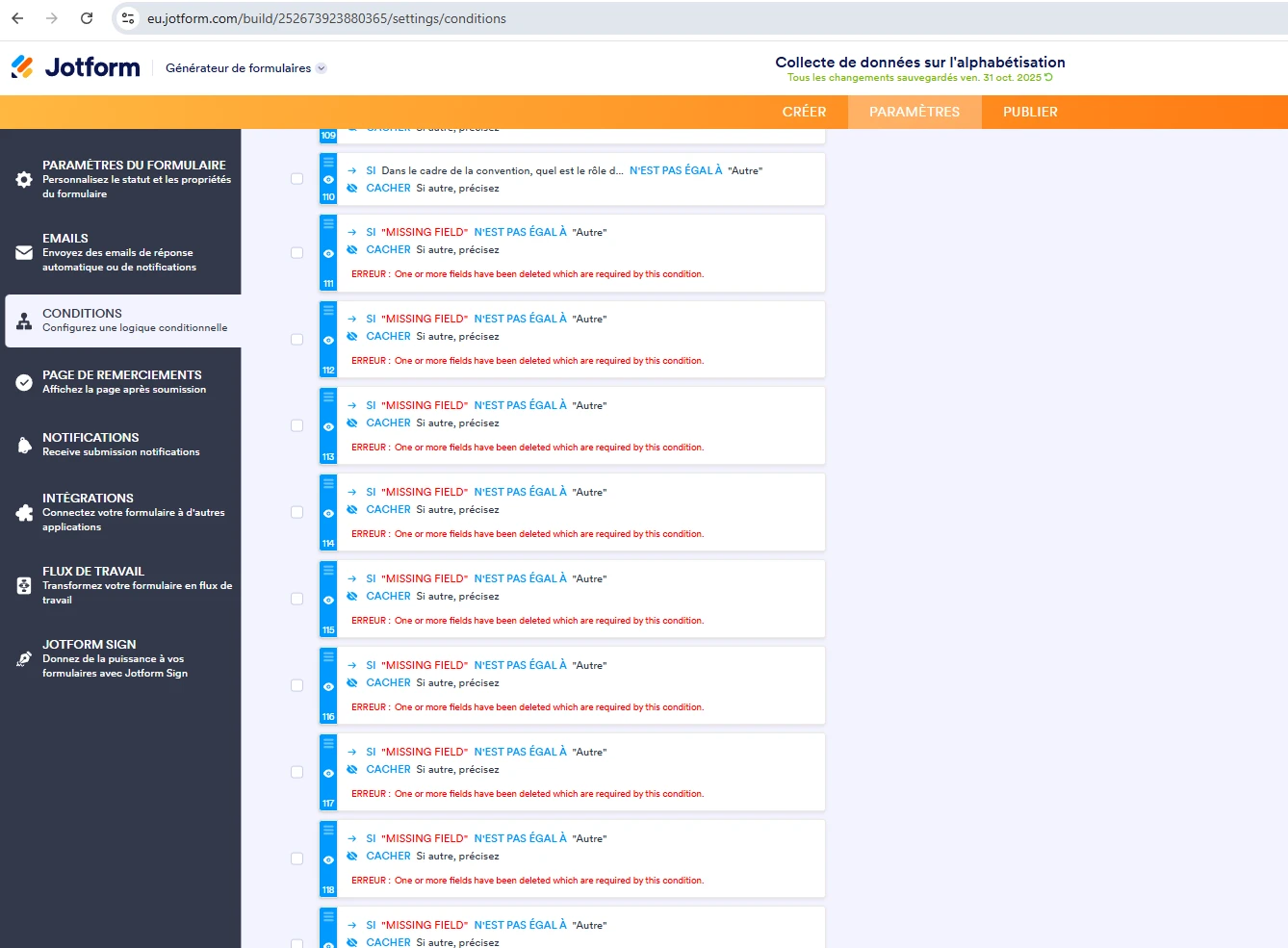Switch to the CRÉER tab
Viewport: 1288px width, 948px height.
pos(805,112)
